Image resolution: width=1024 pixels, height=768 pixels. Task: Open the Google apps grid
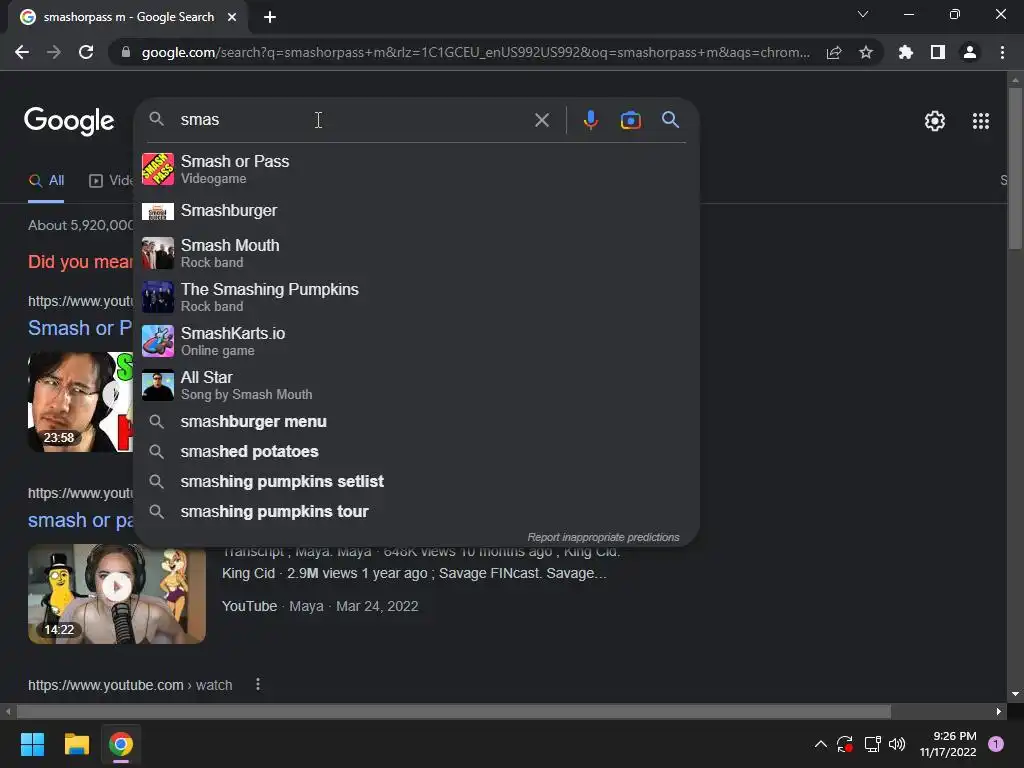tap(981, 121)
